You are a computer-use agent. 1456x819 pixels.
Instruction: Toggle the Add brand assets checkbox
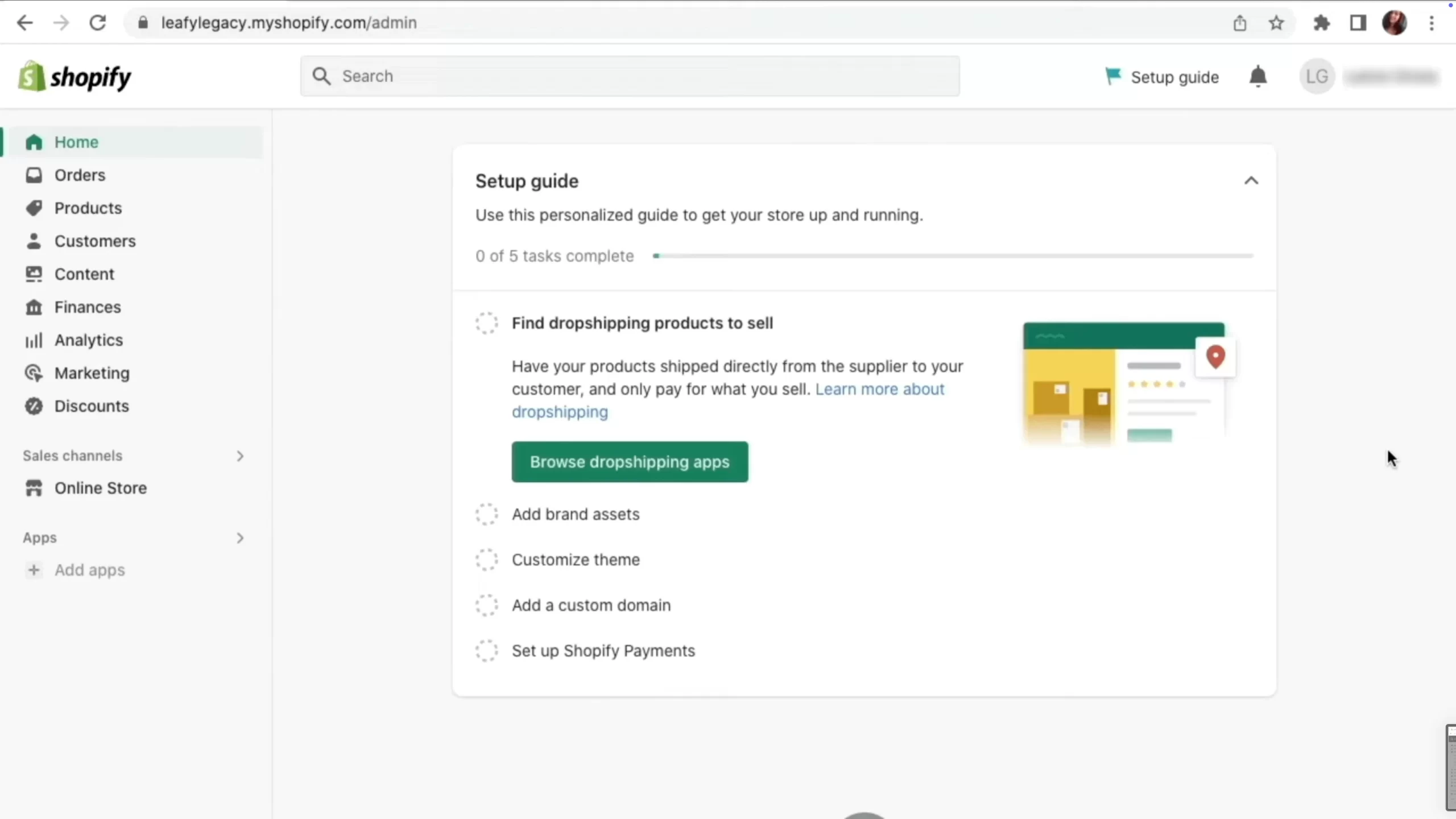pos(486,513)
